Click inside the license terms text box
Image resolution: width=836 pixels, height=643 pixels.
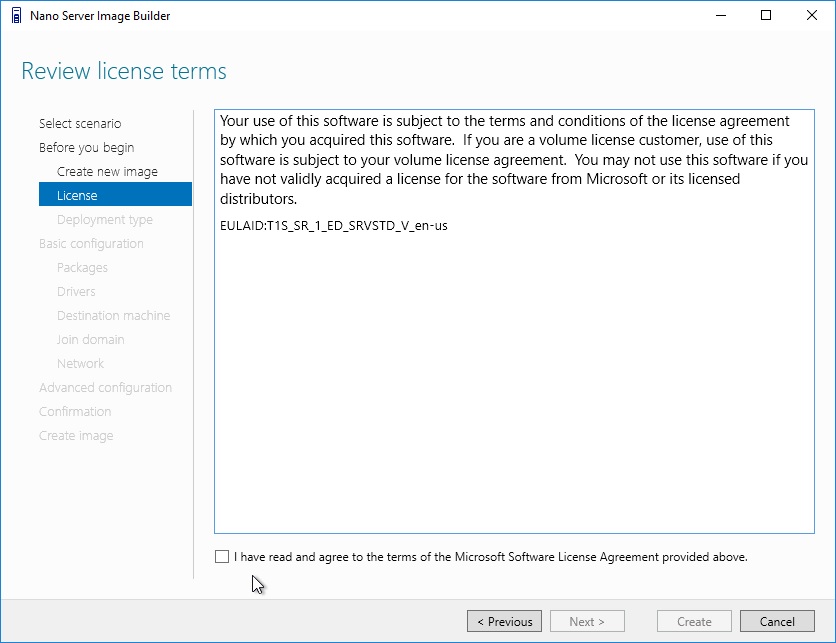click(515, 322)
